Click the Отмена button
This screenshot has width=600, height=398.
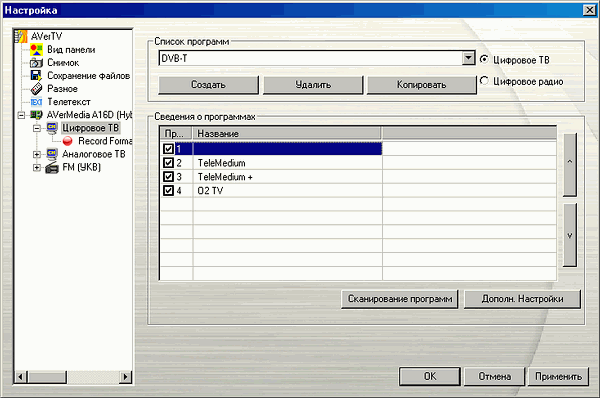pos(494,377)
